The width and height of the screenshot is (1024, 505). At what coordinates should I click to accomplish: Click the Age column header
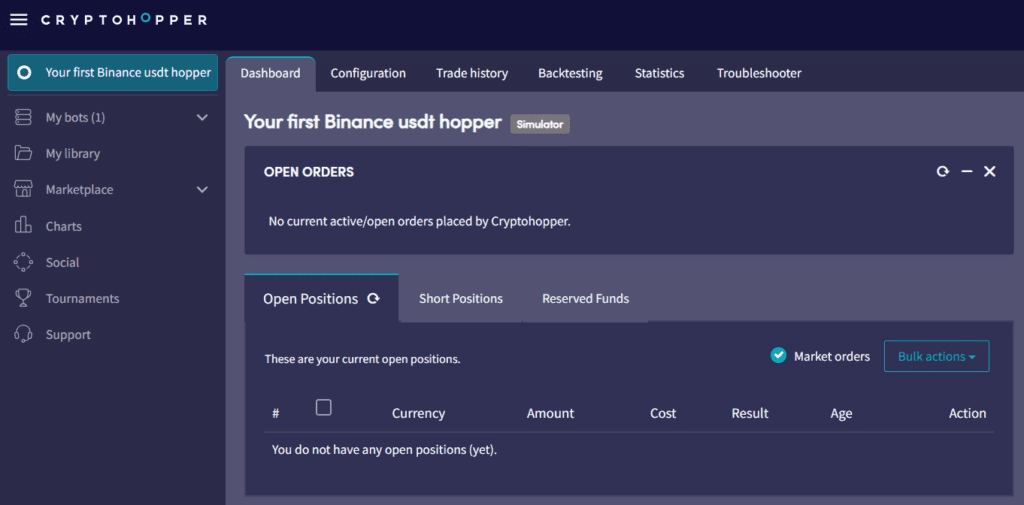(x=841, y=414)
